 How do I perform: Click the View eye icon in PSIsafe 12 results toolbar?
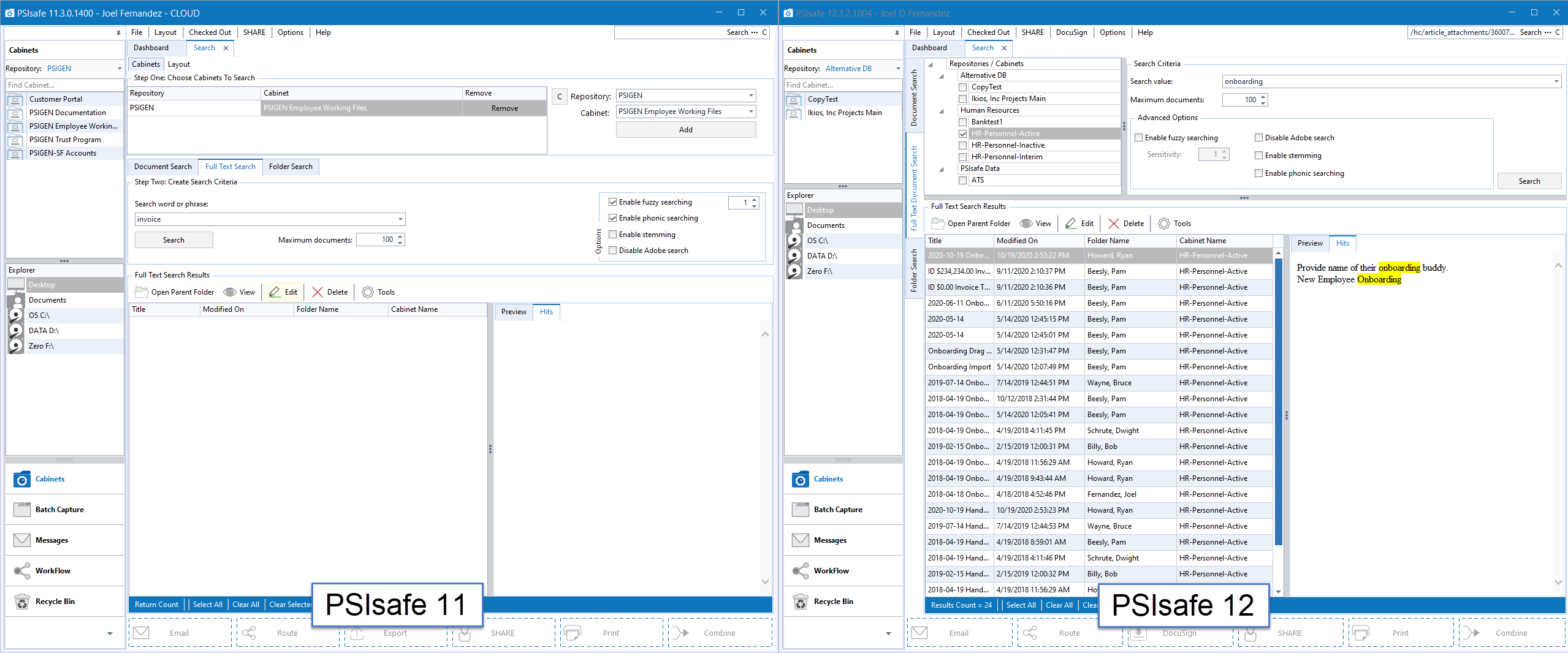[x=1026, y=224]
